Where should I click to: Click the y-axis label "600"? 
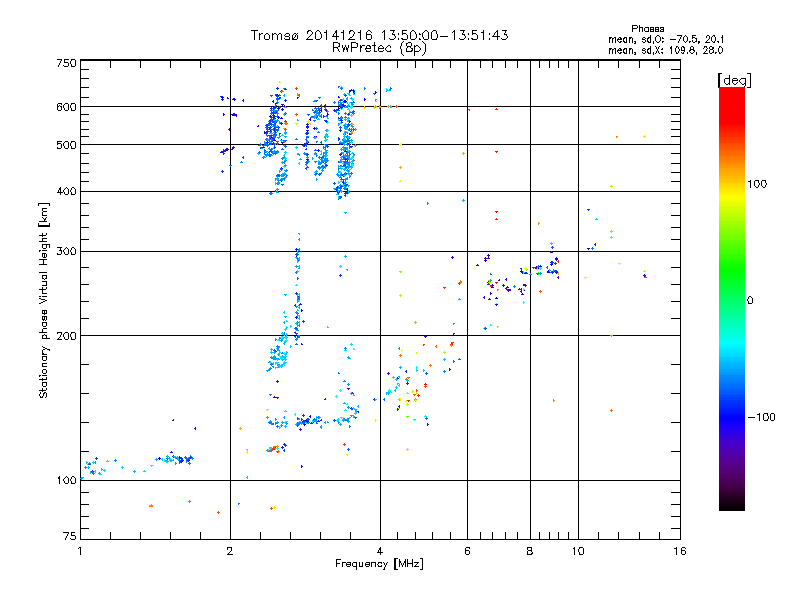pos(66,107)
